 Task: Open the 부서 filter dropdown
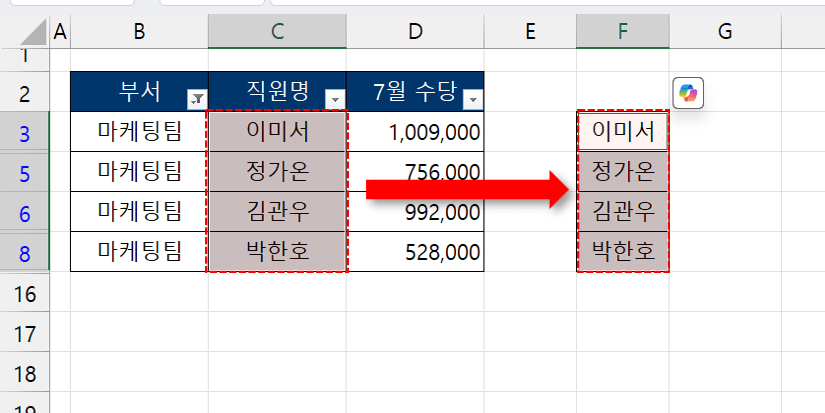(197, 99)
